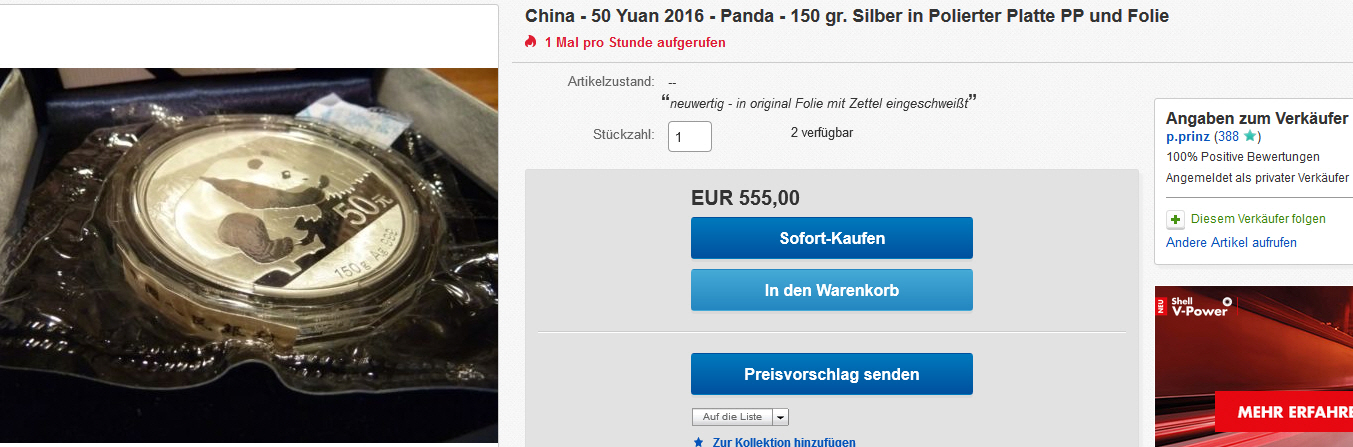Open the Panda silver coin product photo
1353x447 pixels.
pos(249,255)
